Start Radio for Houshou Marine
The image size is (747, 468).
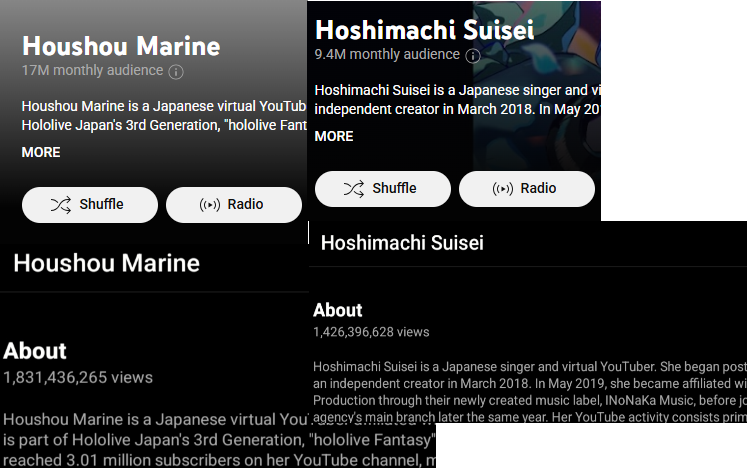point(234,204)
